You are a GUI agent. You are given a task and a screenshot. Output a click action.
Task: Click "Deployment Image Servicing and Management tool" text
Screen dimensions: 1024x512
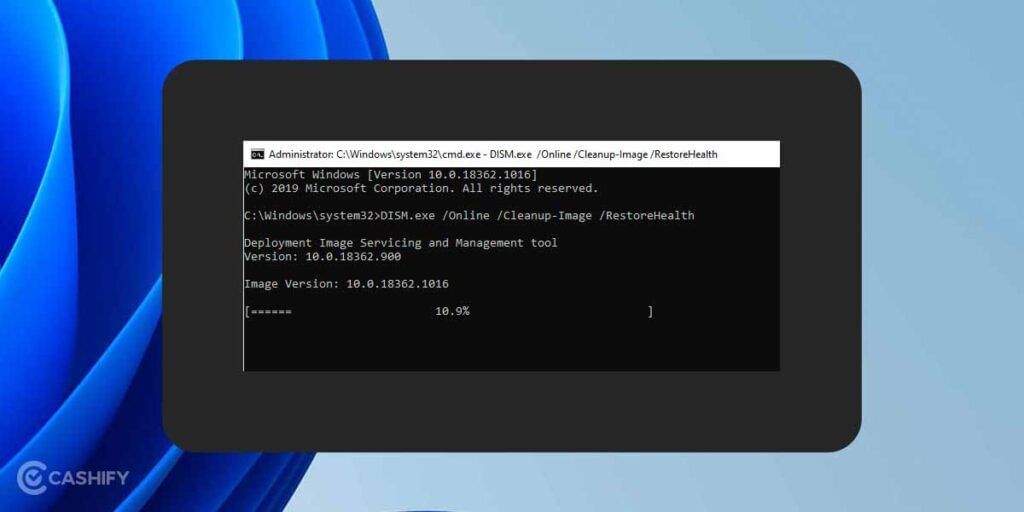tap(401, 243)
